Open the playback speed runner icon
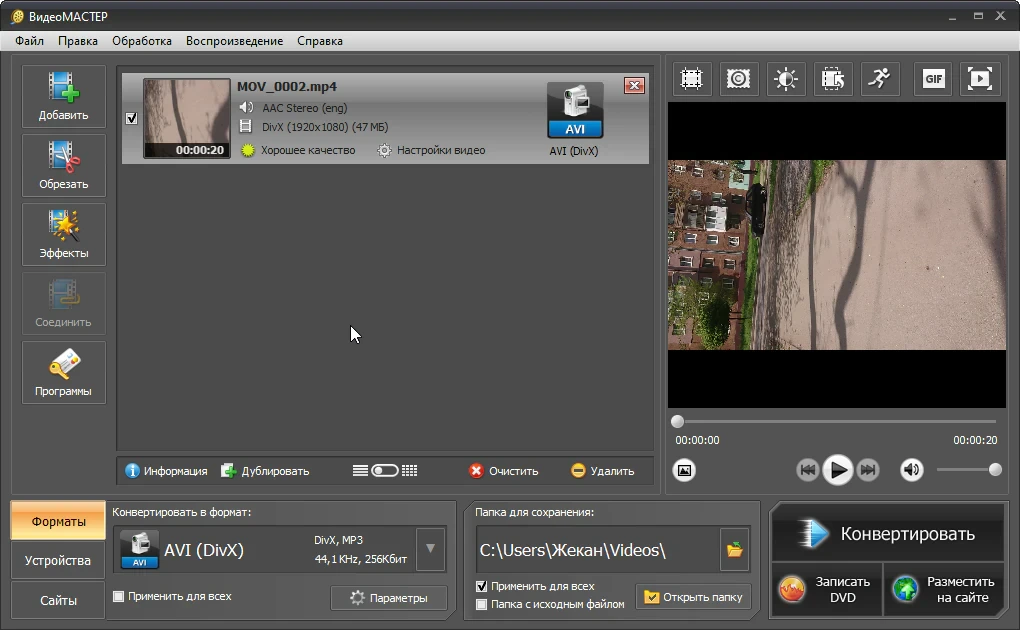Screen dimensions: 1020x630 point(880,79)
